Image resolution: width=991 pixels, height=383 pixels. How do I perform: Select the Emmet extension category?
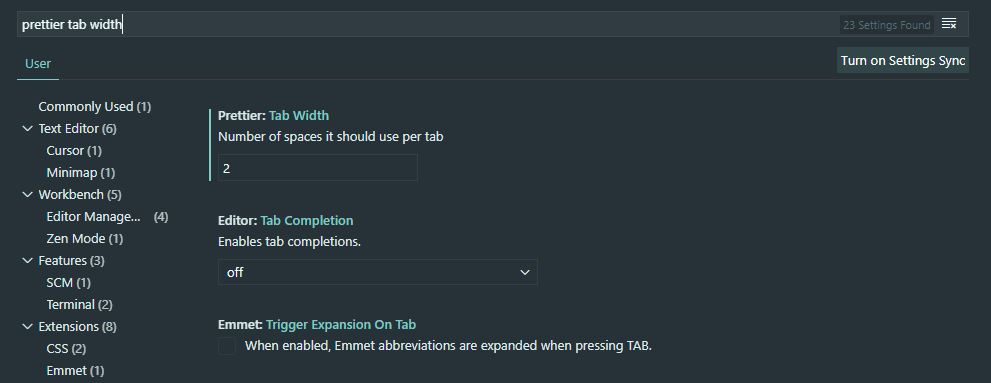[x=75, y=370]
